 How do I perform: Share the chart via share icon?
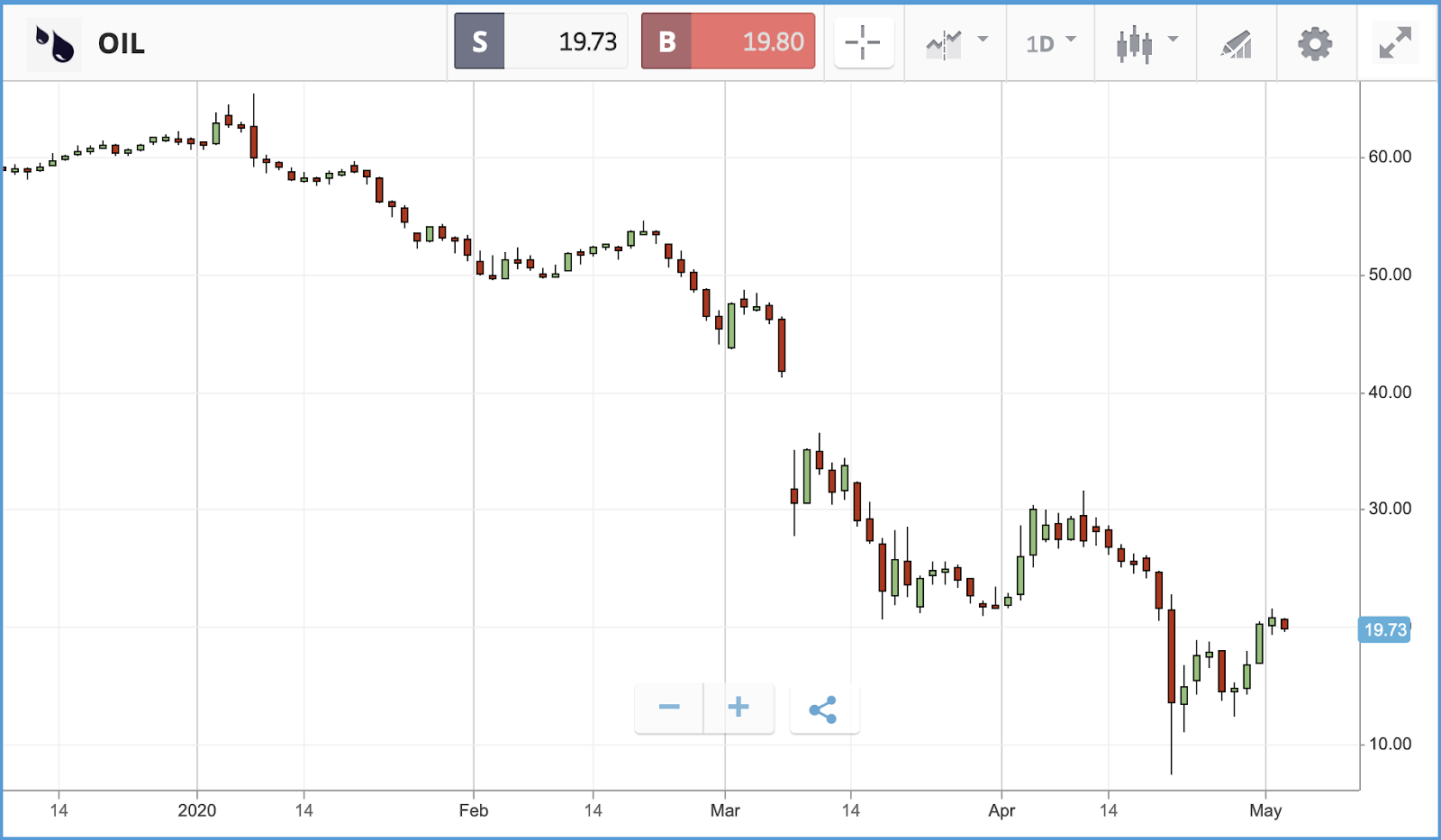click(x=823, y=709)
